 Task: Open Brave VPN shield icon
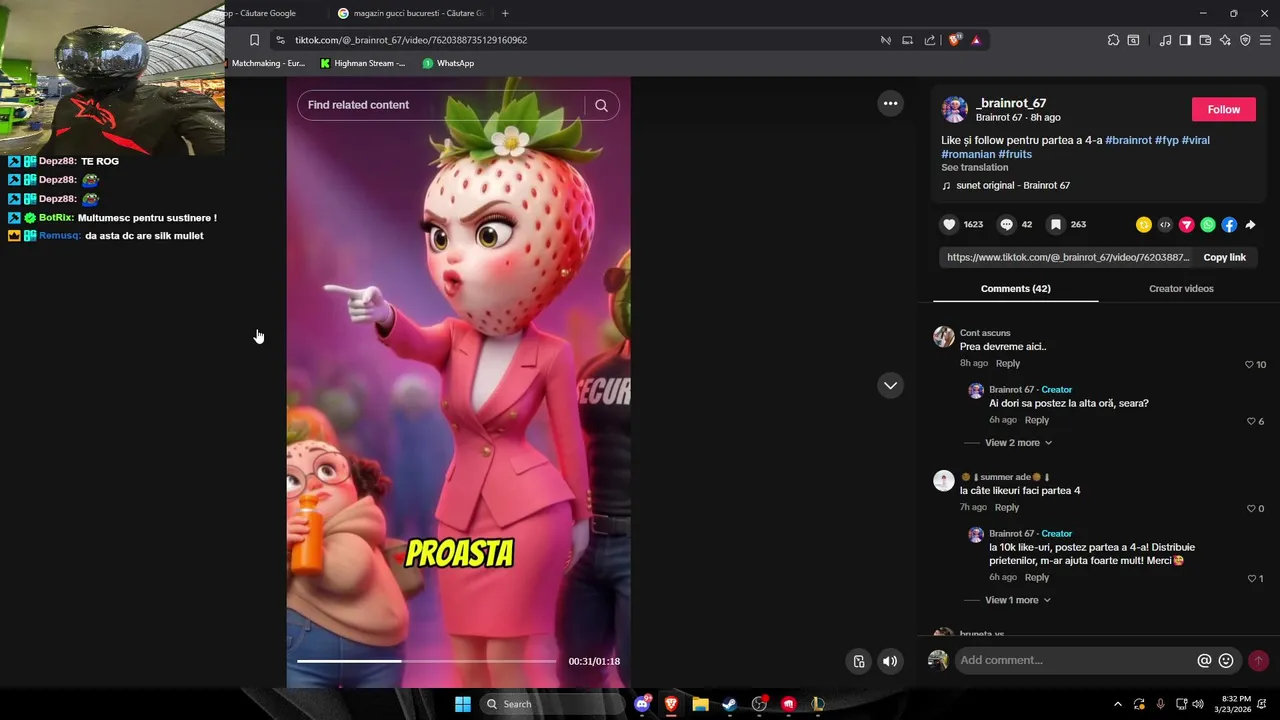tap(1245, 40)
